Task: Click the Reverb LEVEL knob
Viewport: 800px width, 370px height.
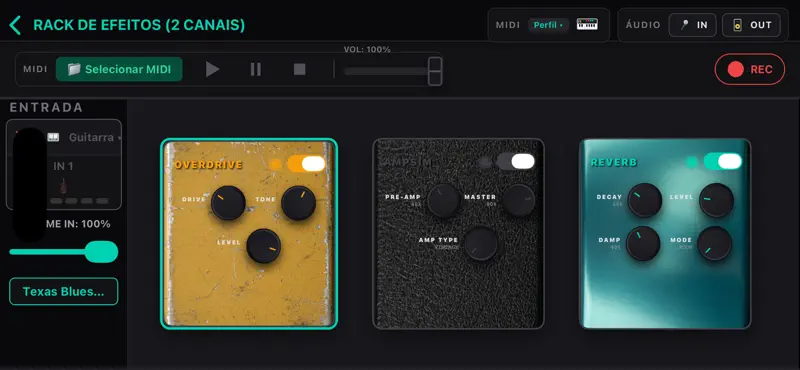Action: 716,200
